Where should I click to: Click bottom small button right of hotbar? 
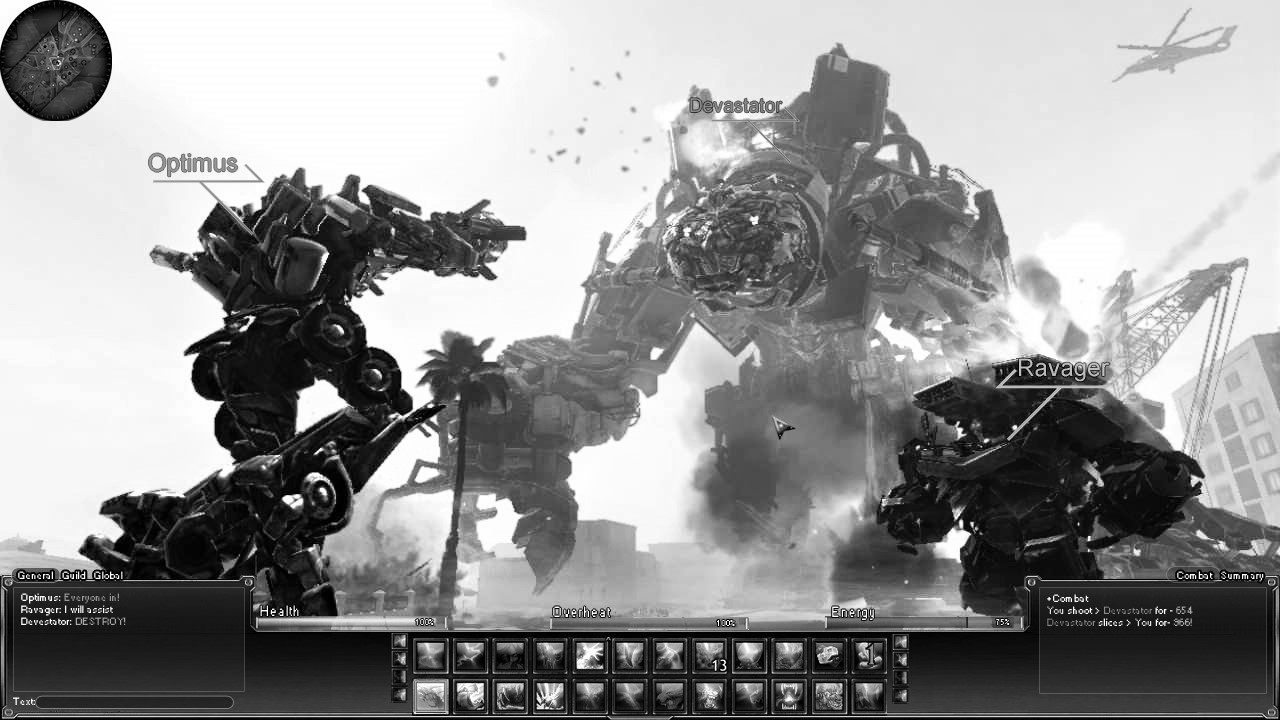tap(900, 695)
